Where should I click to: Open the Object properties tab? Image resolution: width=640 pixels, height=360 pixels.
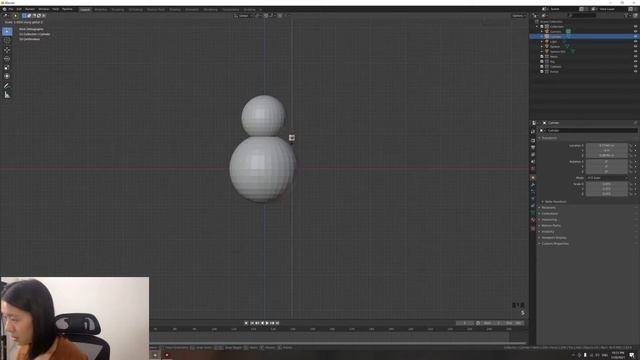click(x=533, y=178)
